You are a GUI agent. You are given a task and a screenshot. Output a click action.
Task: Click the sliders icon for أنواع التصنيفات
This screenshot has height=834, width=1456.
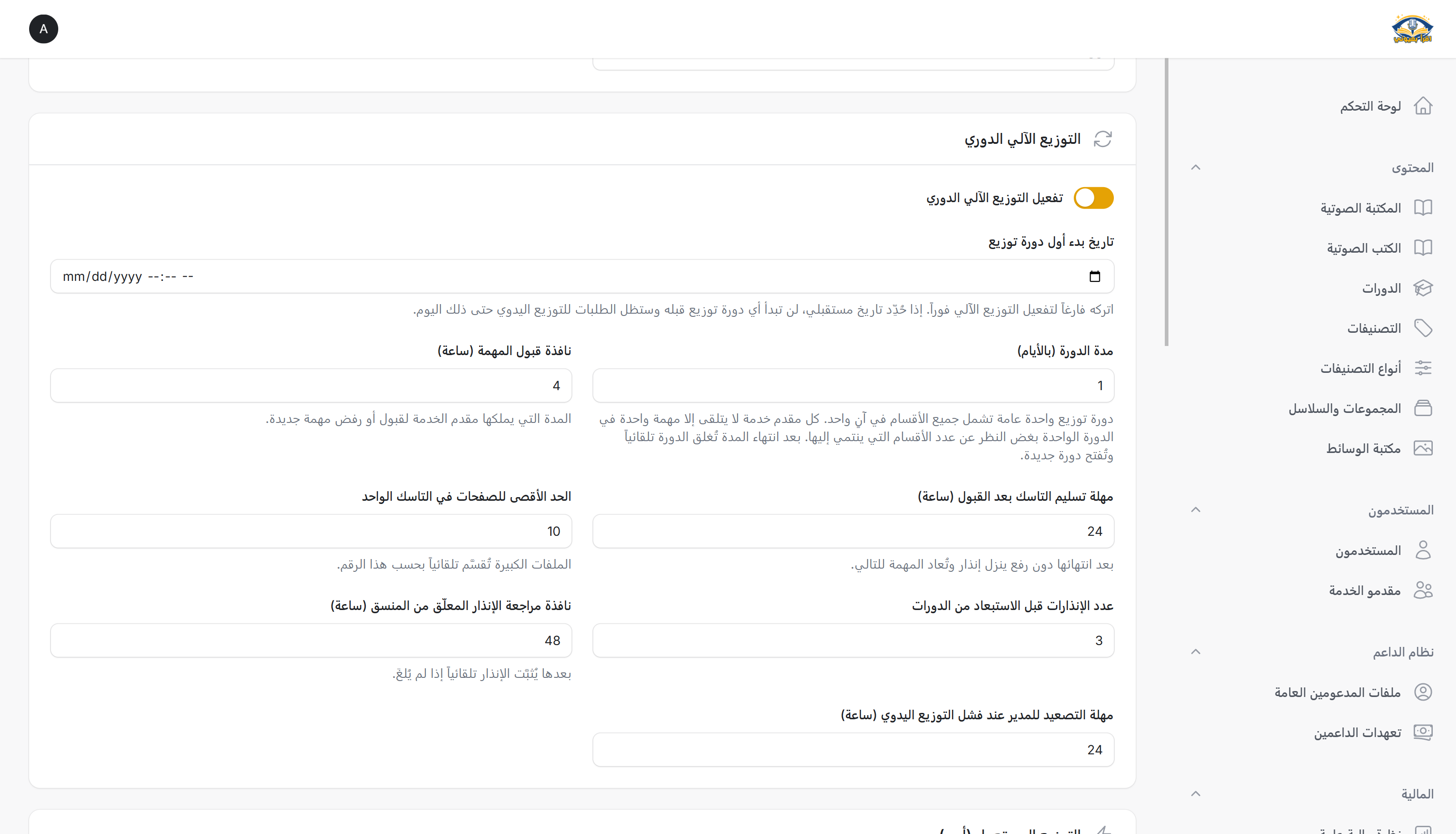tap(1423, 368)
